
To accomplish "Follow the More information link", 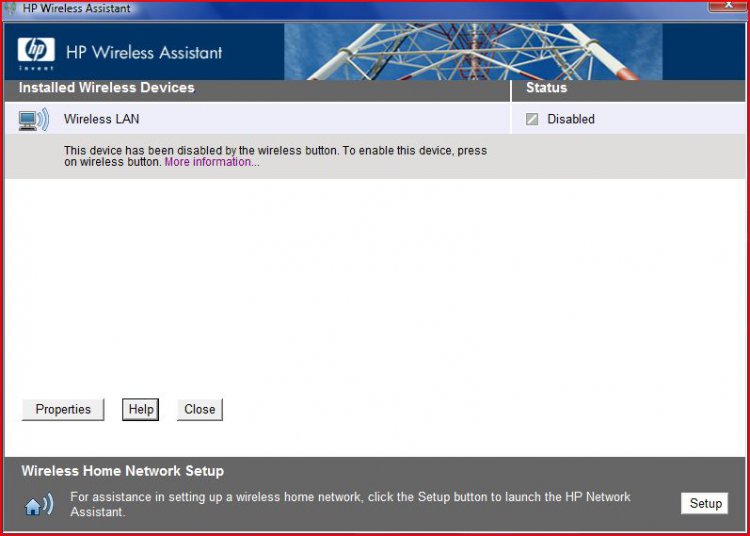I will tap(212, 162).
